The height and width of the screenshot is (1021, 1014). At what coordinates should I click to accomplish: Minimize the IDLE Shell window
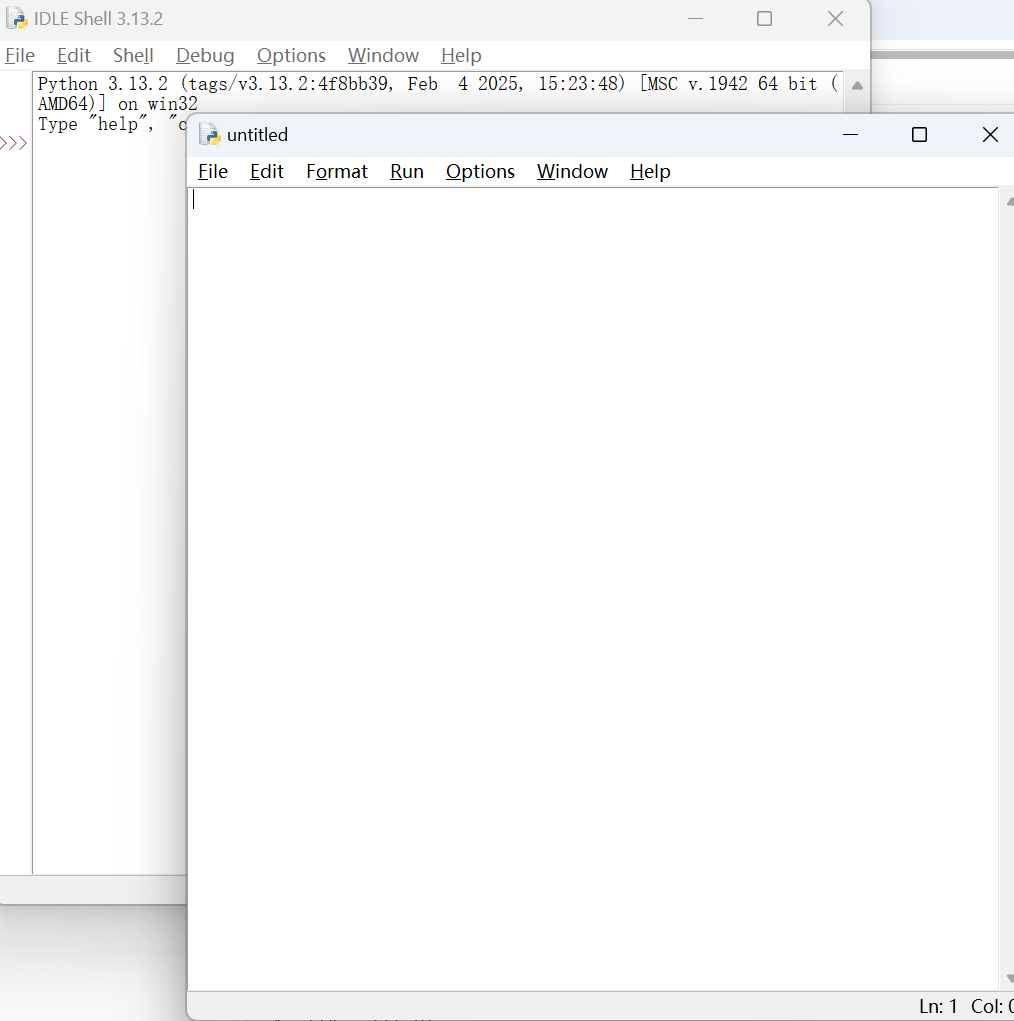pyautogui.click(x=696, y=19)
